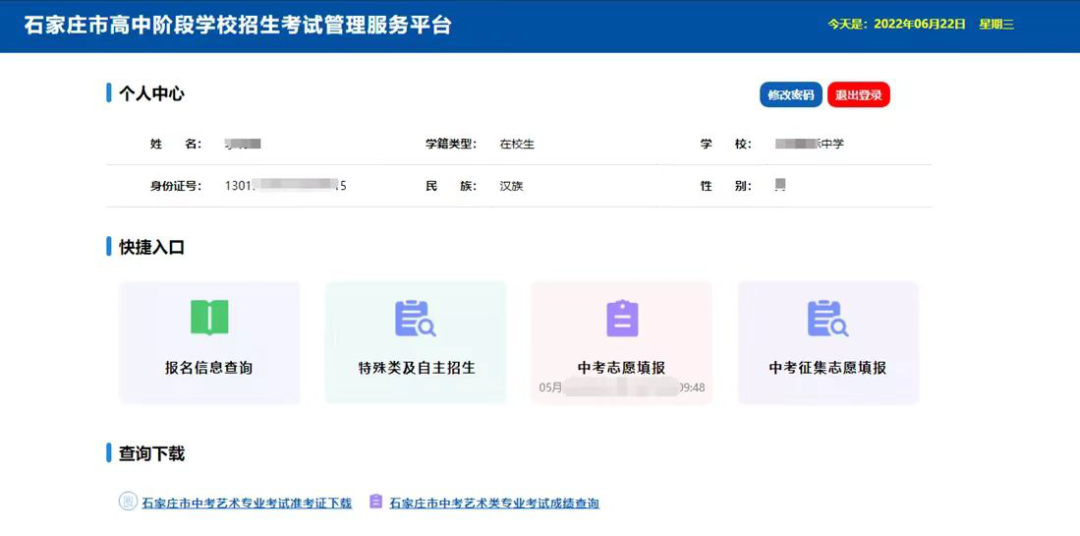
Task: Click the 个人中心 section heading
Action: 152,94
